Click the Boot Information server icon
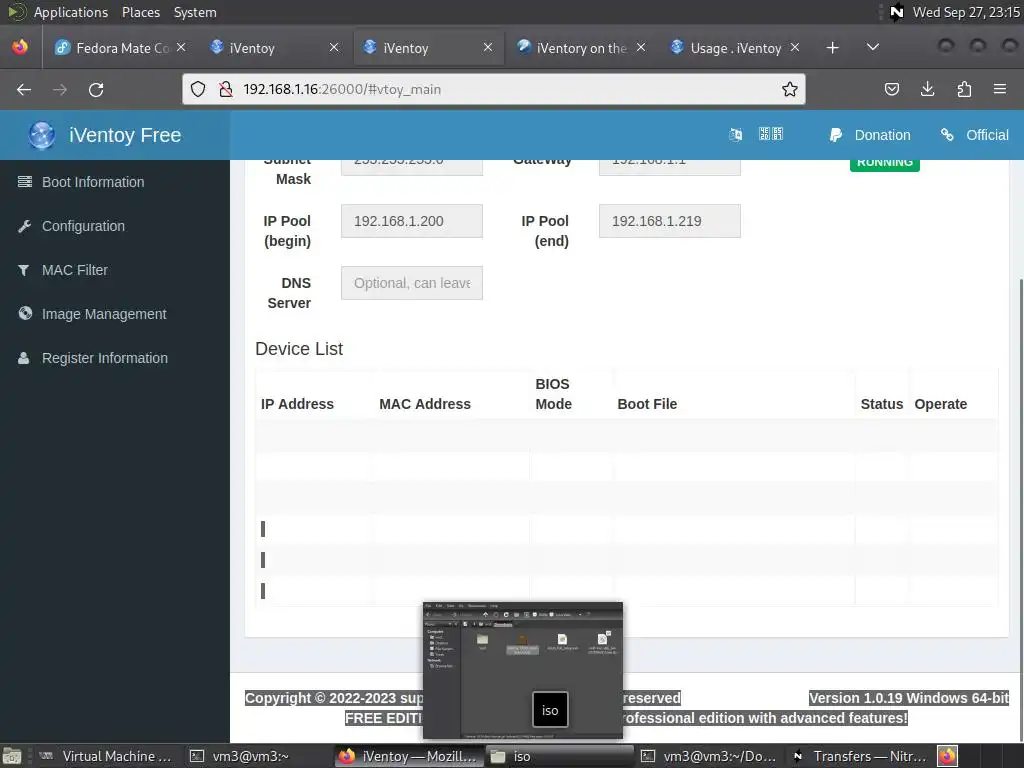The width and height of the screenshot is (1024, 768). point(25,182)
